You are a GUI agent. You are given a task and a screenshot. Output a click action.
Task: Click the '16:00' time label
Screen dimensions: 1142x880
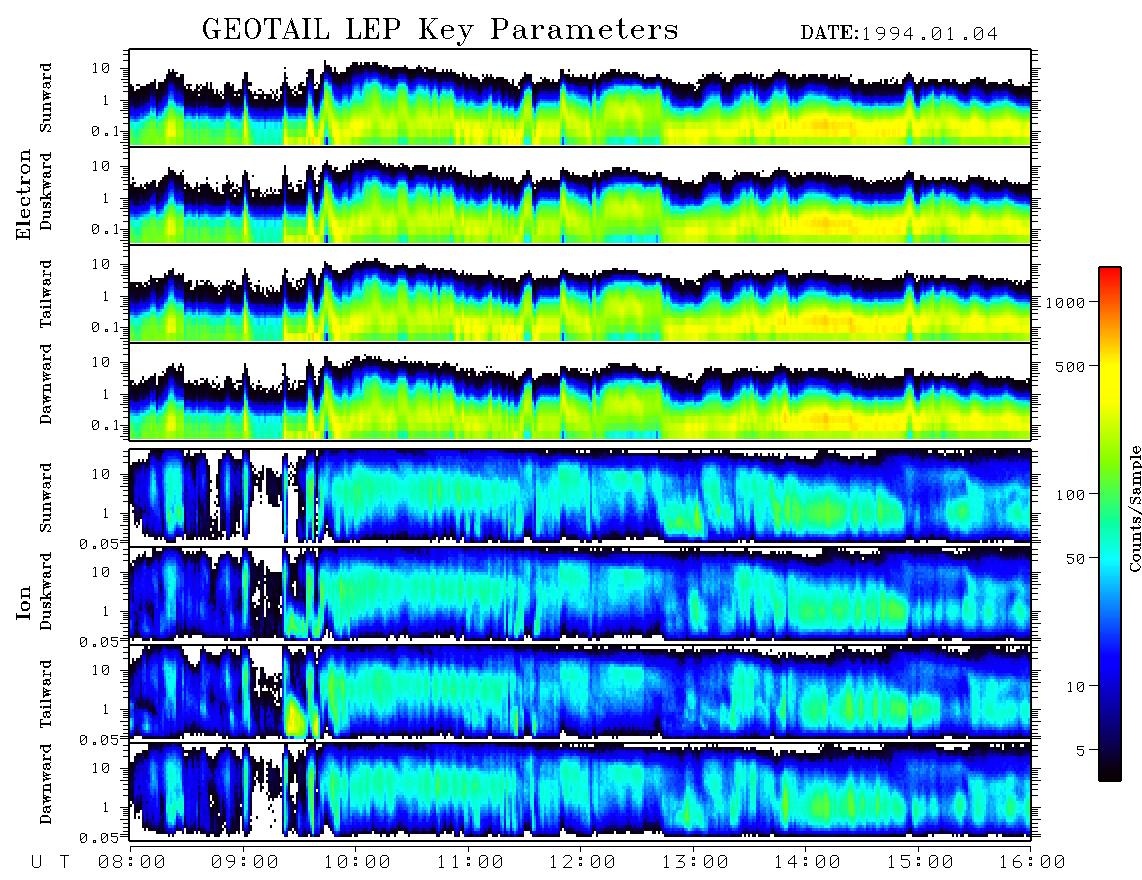pos(1032,862)
